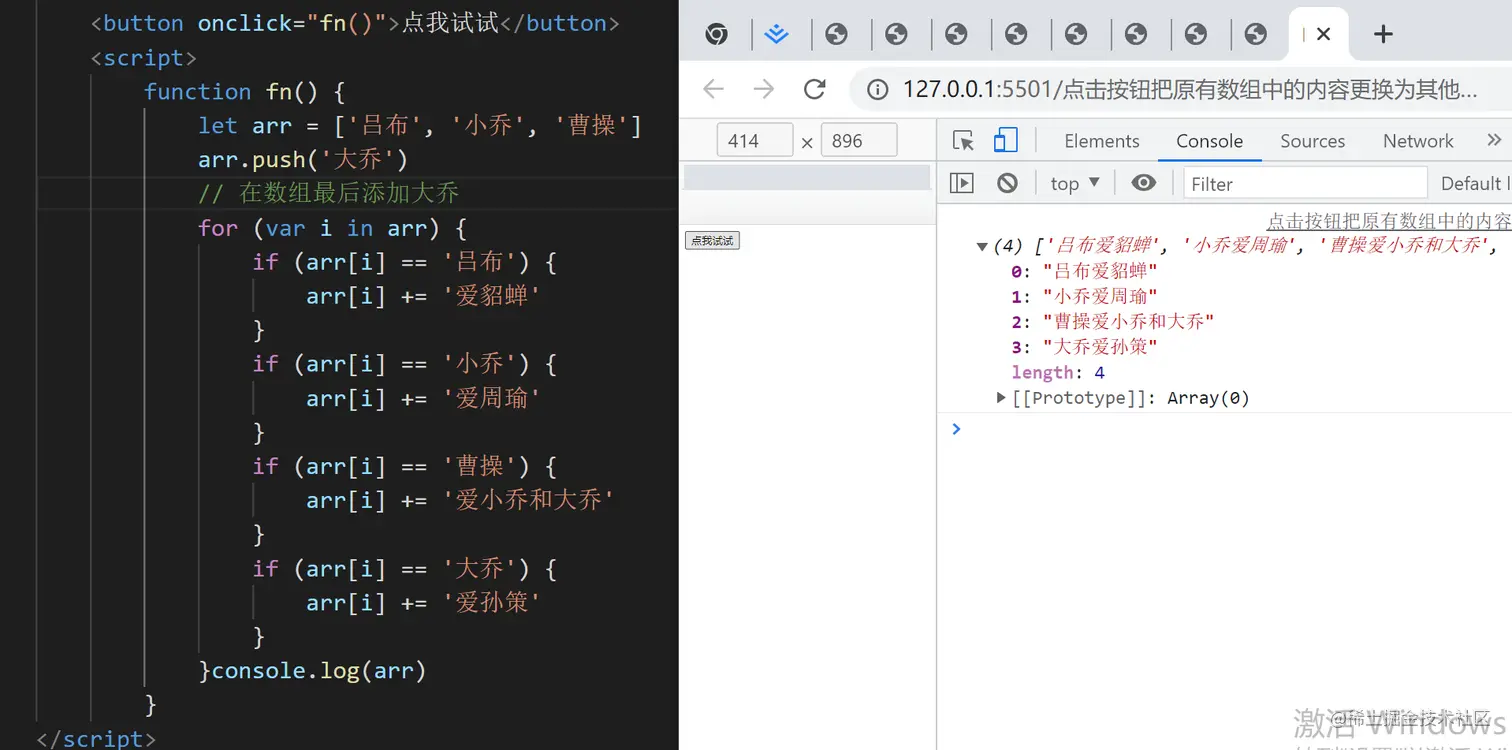This screenshot has width=1512, height=750.
Task: Switch to the tab with the blue icon
Action: [776, 34]
